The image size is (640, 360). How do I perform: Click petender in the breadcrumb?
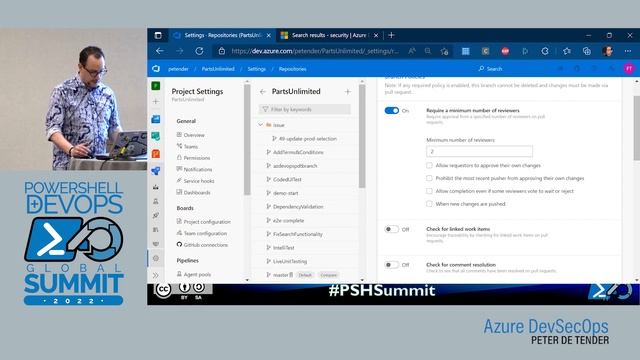178,69
